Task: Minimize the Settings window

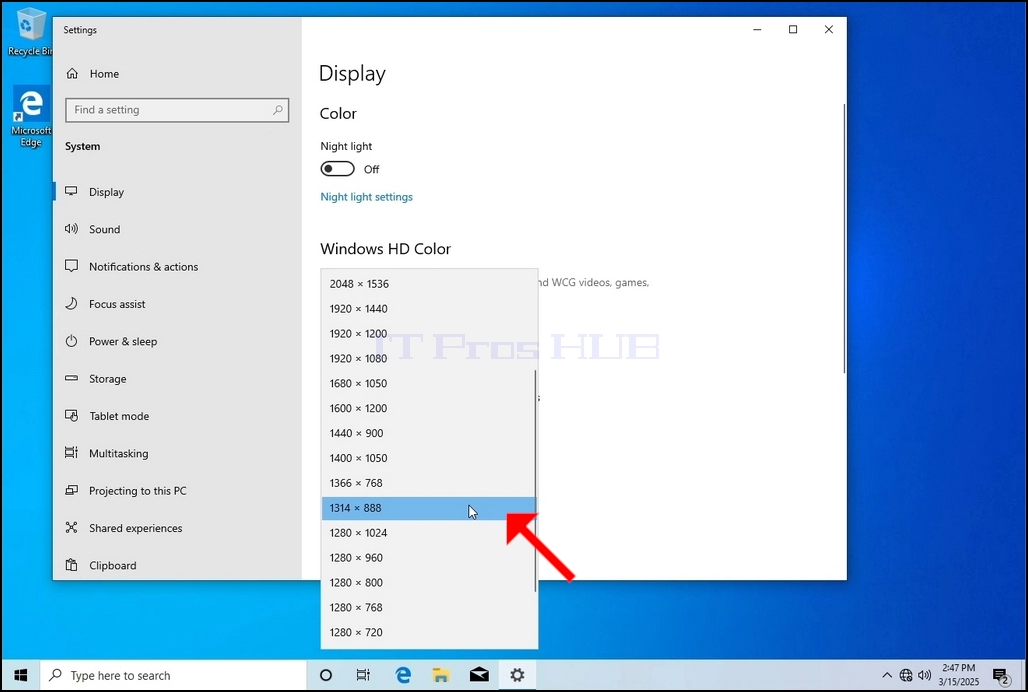Action: point(757,29)
